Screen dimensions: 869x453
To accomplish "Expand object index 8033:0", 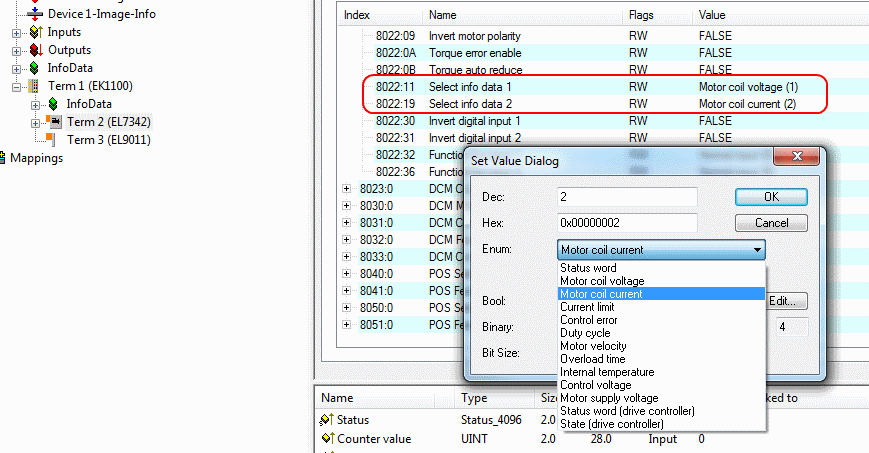I will pyautogui.click(x=346, y=257).
